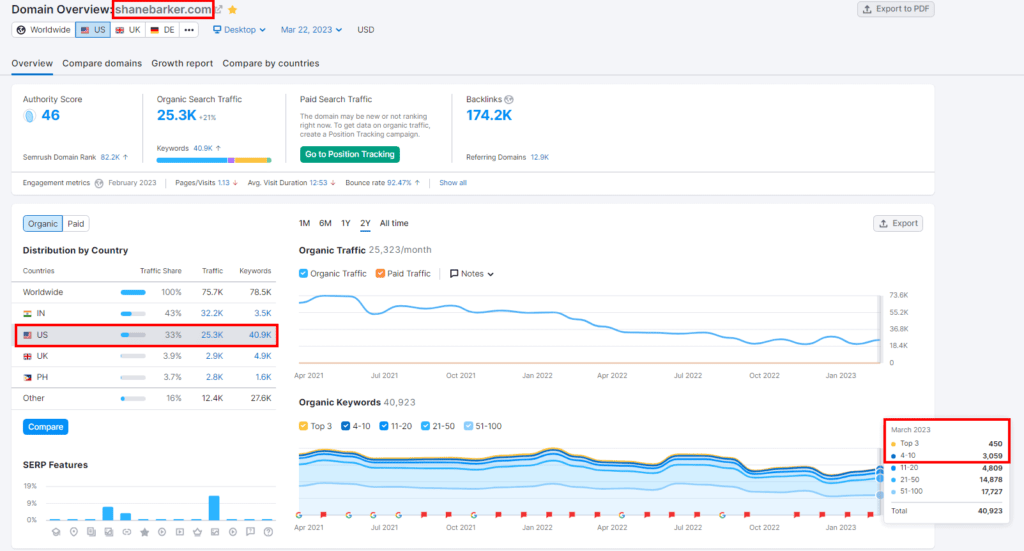Click the Go to Position Tracking button
The image size is (1024, 551).
coord(350,154)
